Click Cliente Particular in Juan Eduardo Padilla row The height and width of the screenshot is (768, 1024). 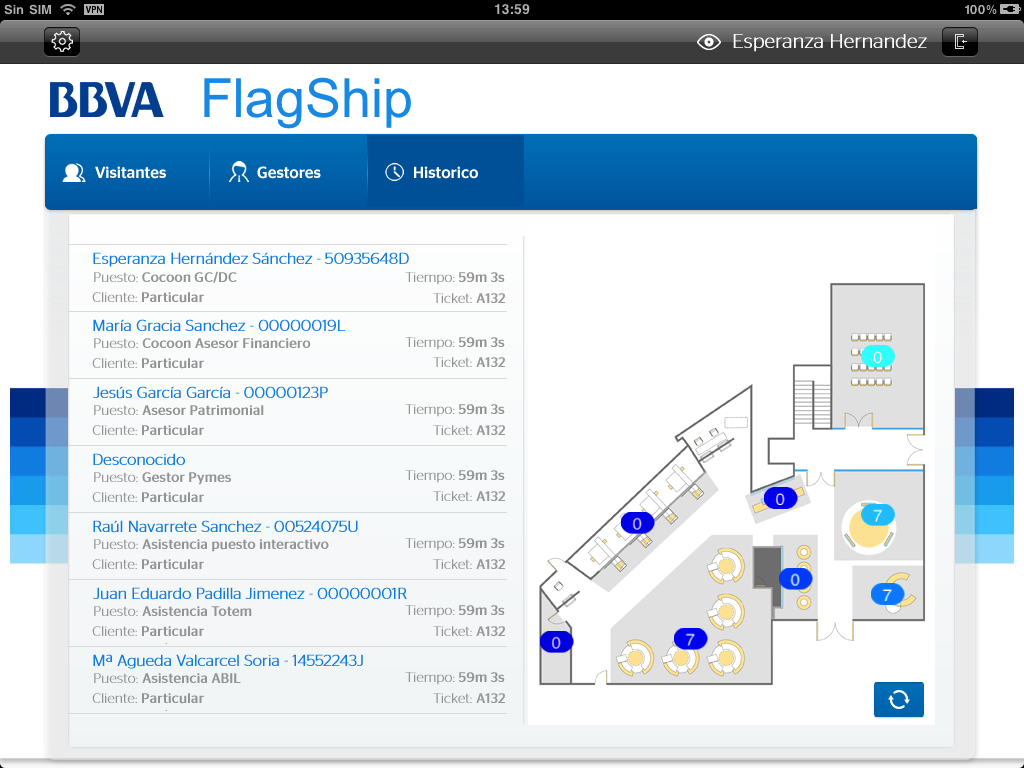[x=148, y=632]
